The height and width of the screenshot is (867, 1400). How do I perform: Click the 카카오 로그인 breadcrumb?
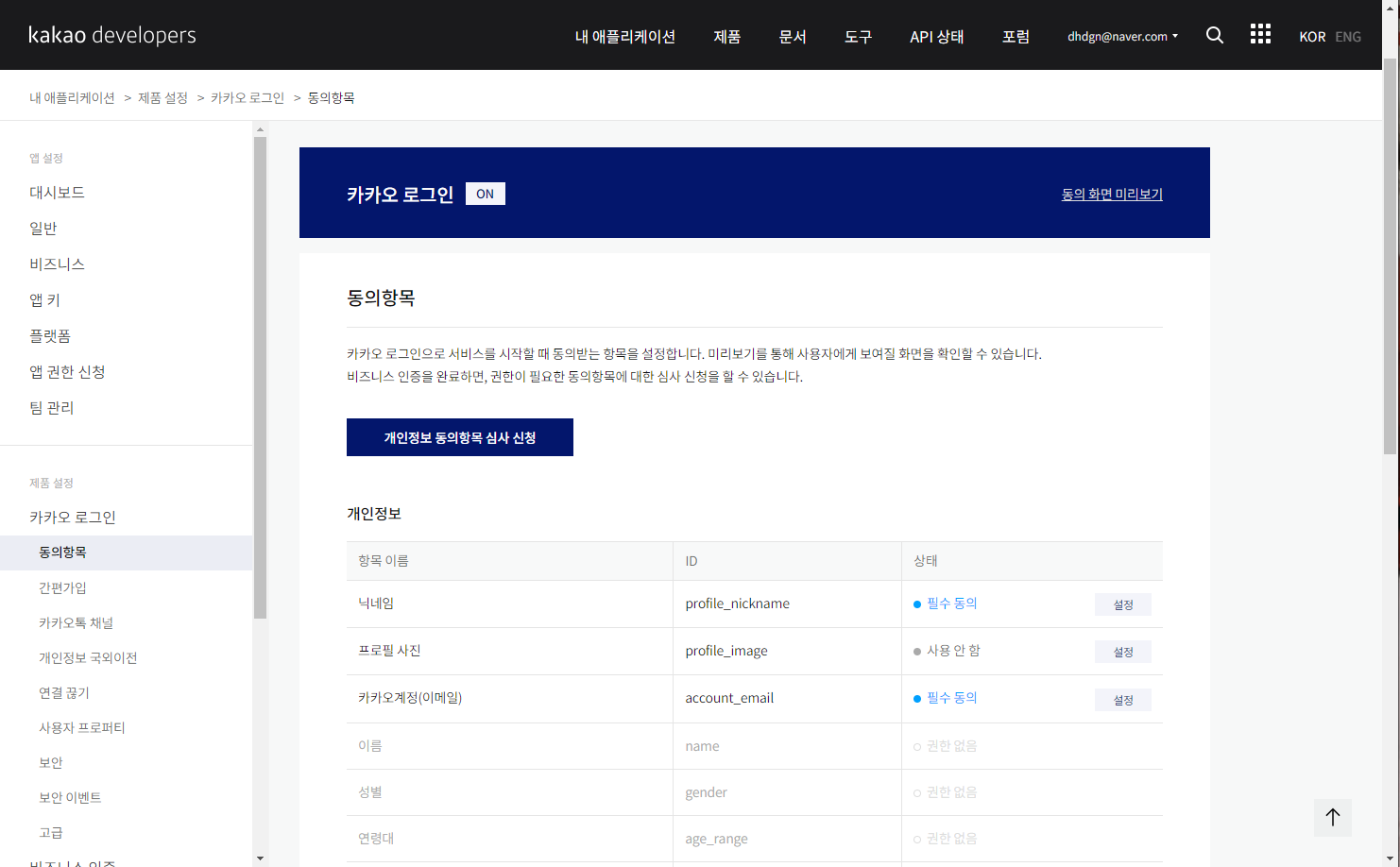tap(248, 97)
